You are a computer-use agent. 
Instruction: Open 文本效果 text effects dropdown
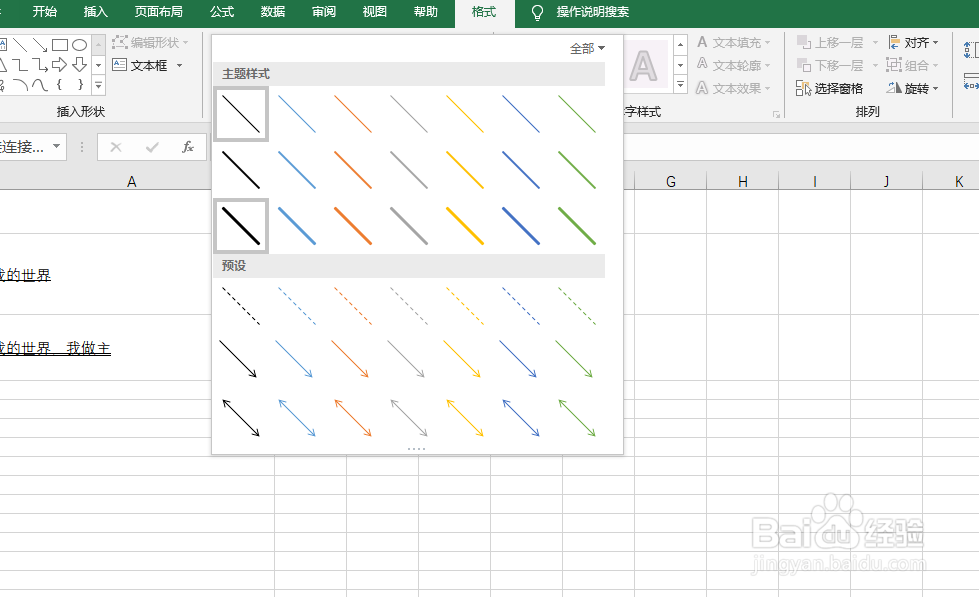pos(734,88)
